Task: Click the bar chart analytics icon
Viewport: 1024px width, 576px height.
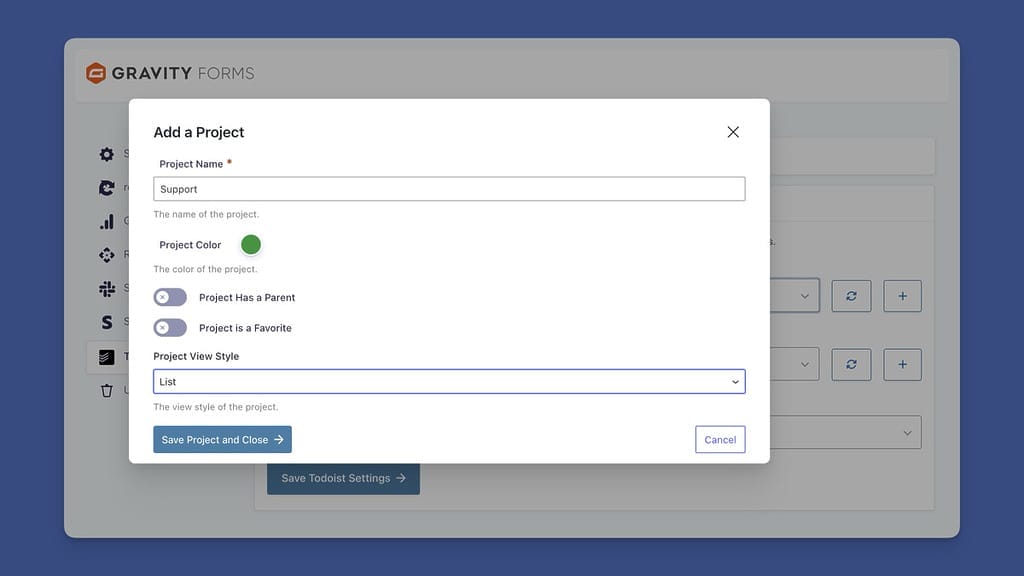Action: 107,221
